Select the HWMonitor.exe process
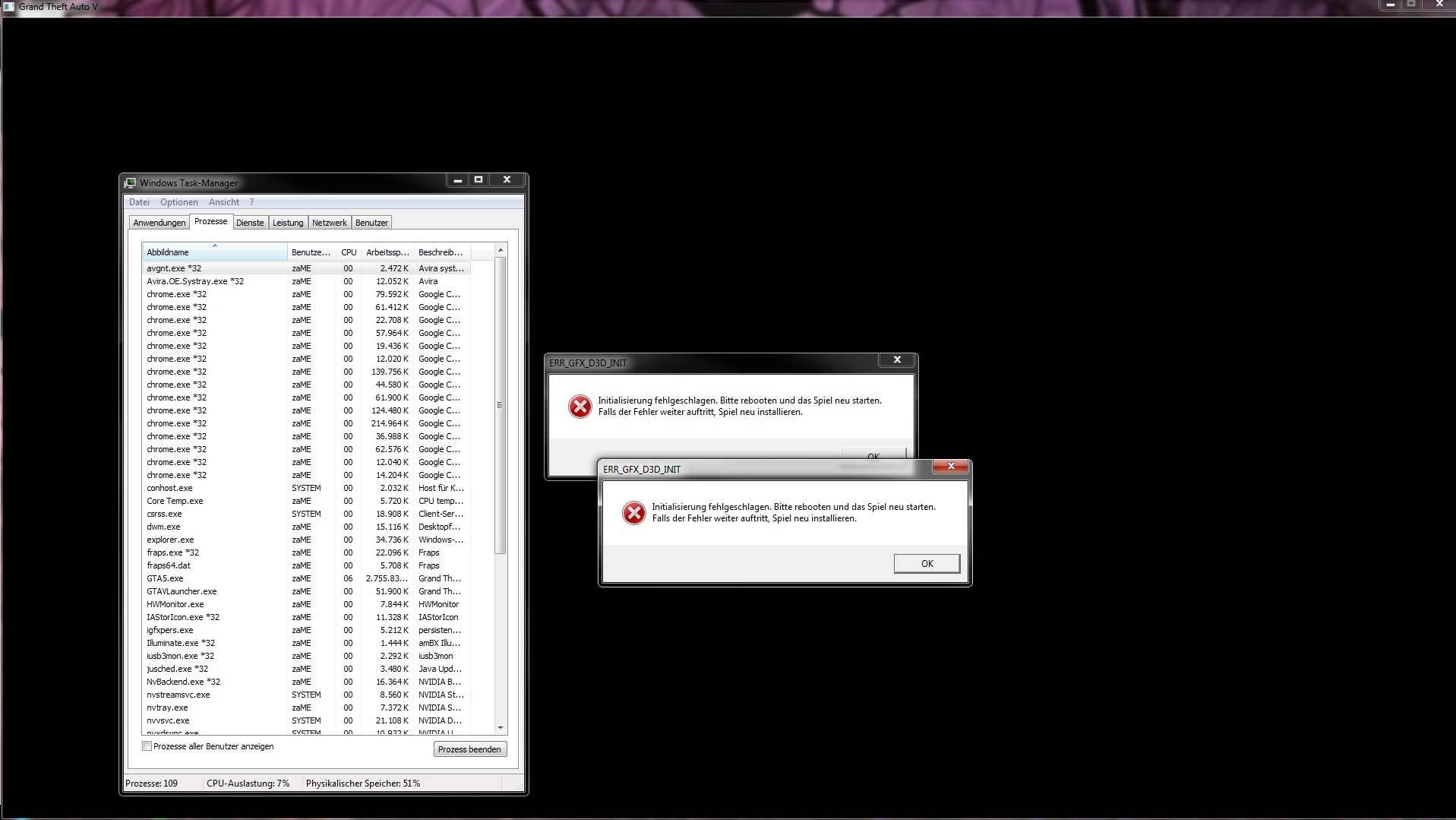This screenshot has width=1456, height=820. [x=306, y=604]
